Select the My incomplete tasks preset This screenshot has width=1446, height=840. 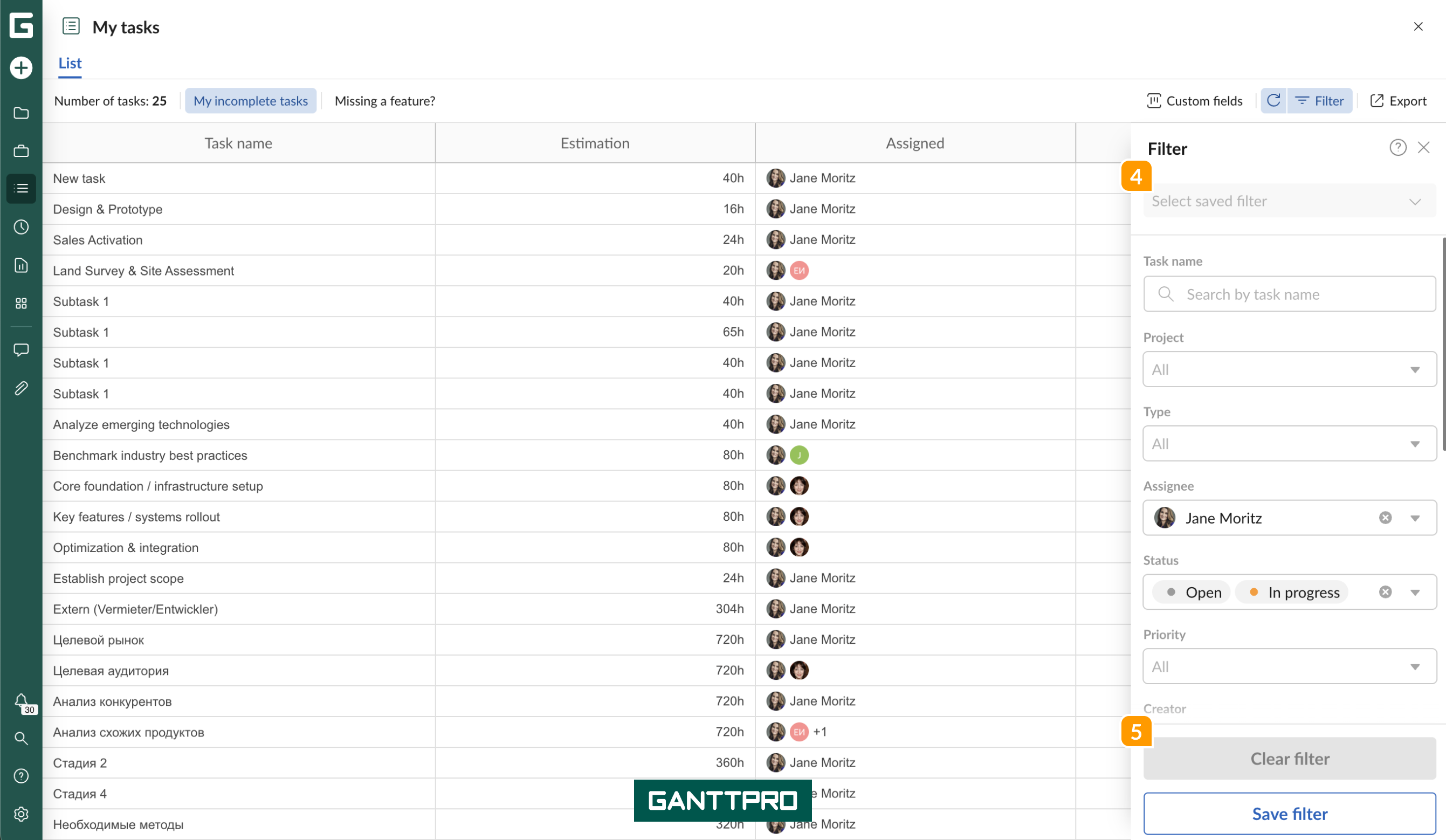click(x=251, y=101)
